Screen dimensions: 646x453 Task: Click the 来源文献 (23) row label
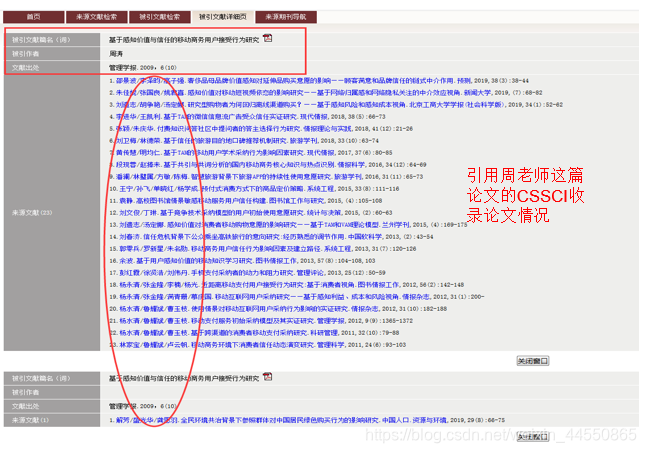32,212
